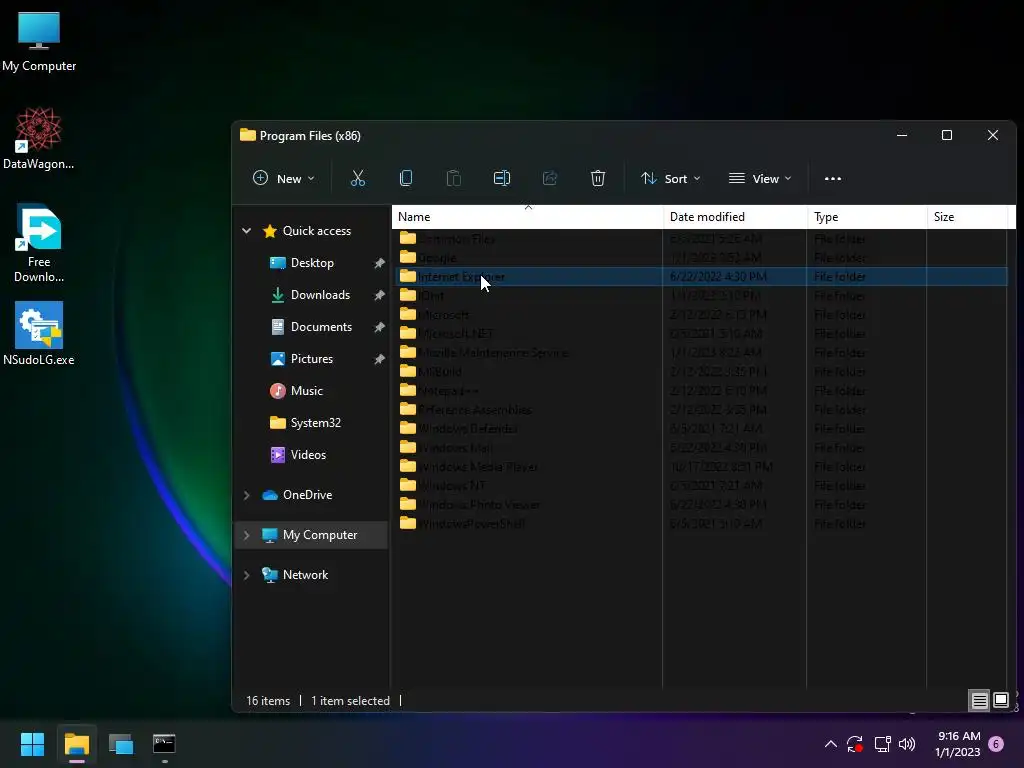This screenshot has height=768, width=1024.
Task: Select Music in the navigation pane
Action: click(306, 391)
